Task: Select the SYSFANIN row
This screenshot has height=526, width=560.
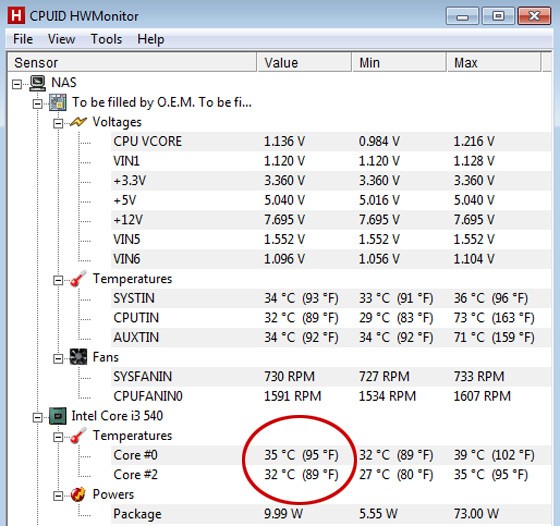Action: tap(331, 377)
